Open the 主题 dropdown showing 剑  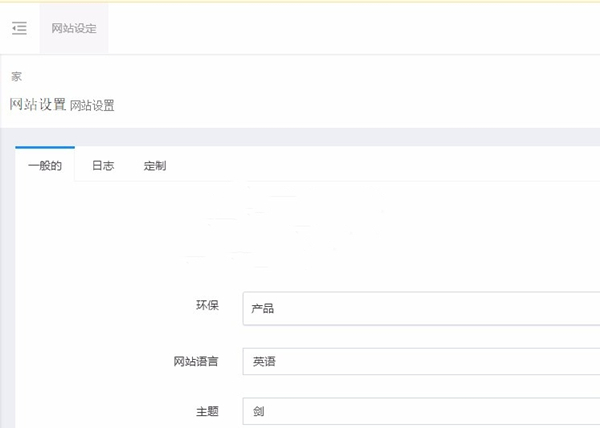pos(420,411)
